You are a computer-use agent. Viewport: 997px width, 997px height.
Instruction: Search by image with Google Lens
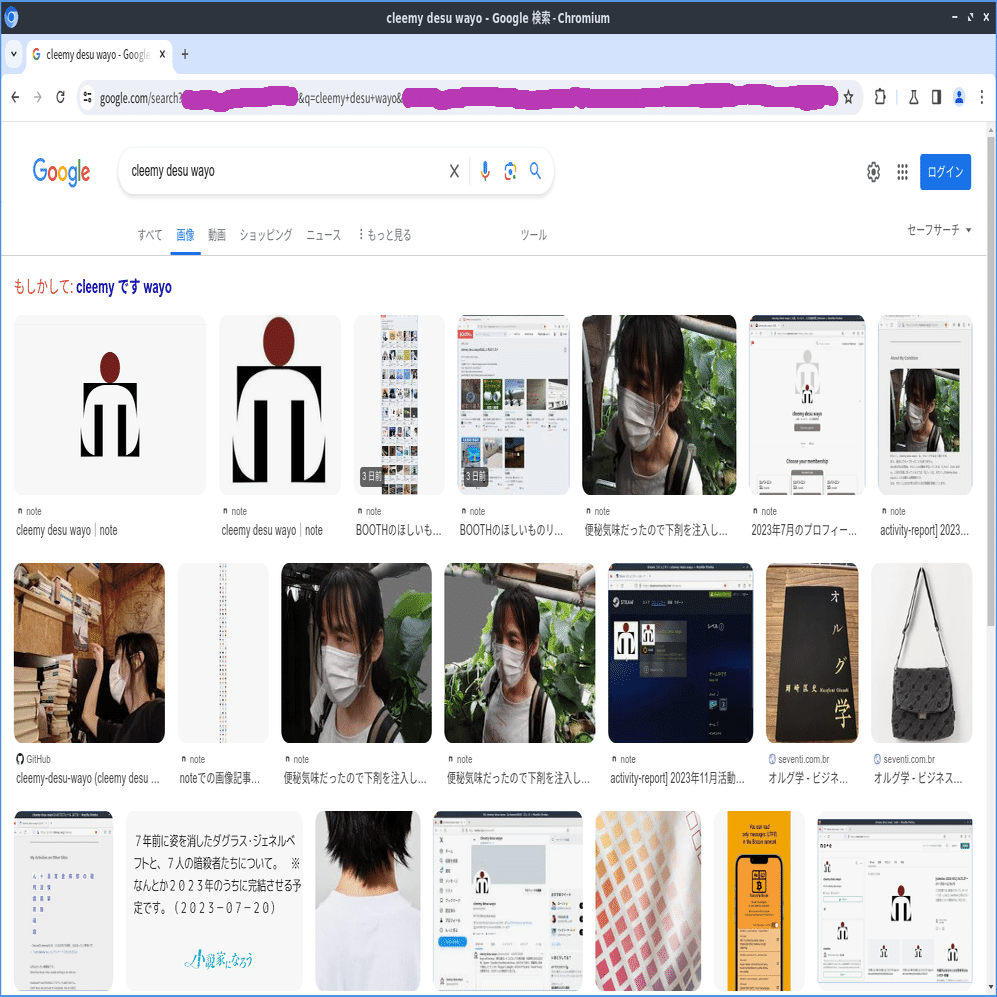(510, 171)
